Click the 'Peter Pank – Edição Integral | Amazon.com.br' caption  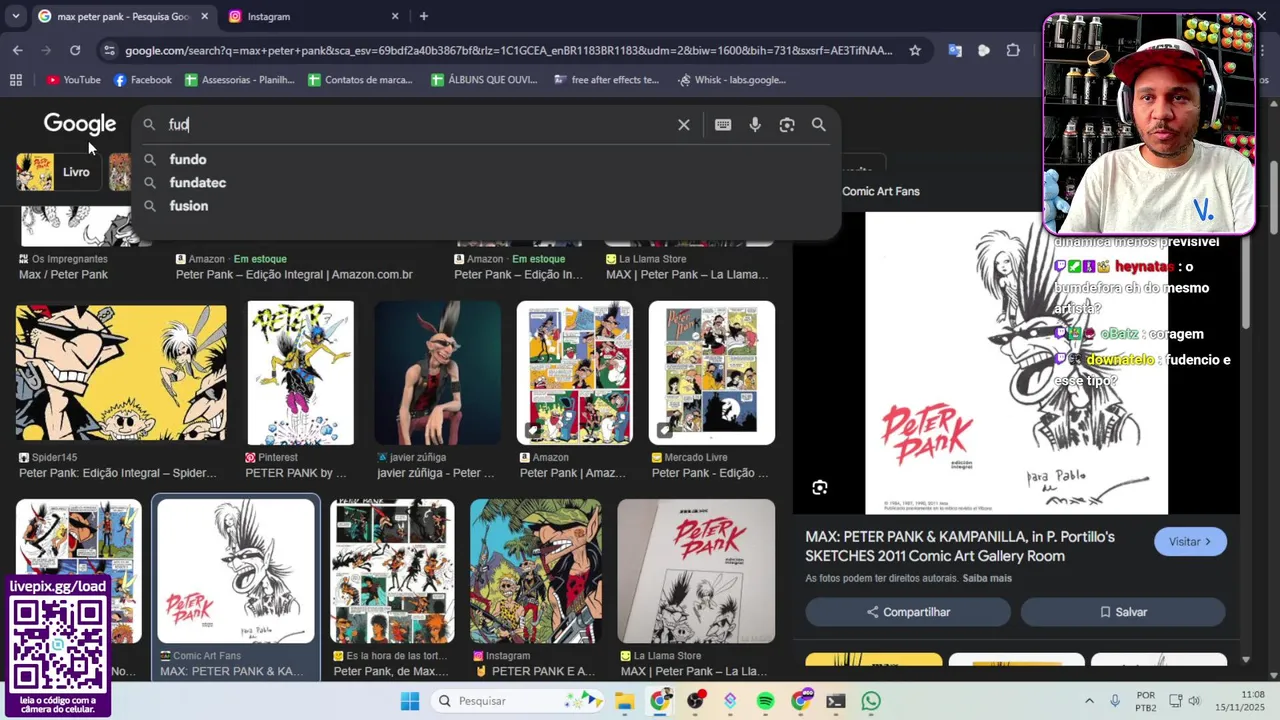[x=294, y=275]
